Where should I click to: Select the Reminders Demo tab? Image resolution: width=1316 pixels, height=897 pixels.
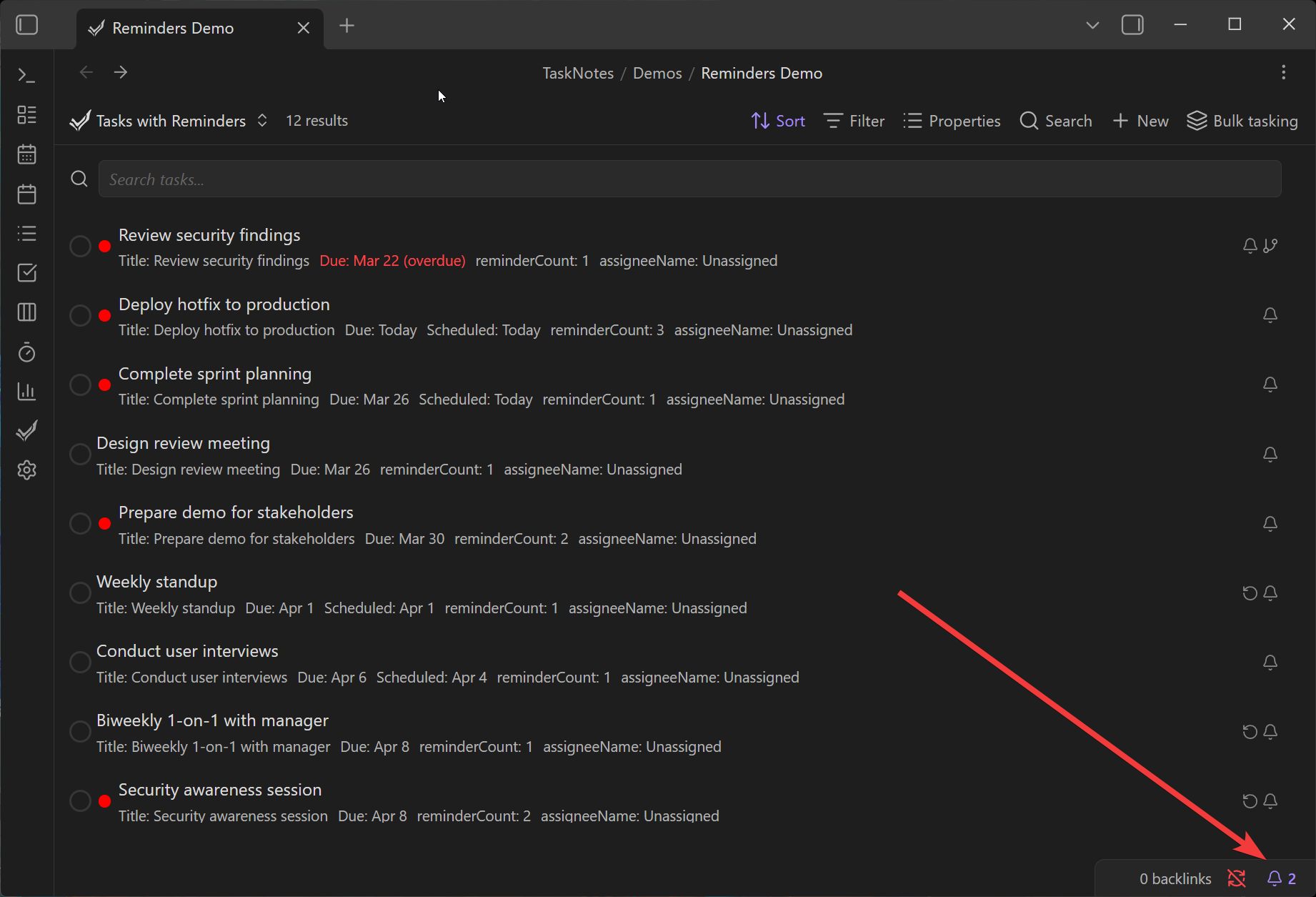click(x=174, y=29)
